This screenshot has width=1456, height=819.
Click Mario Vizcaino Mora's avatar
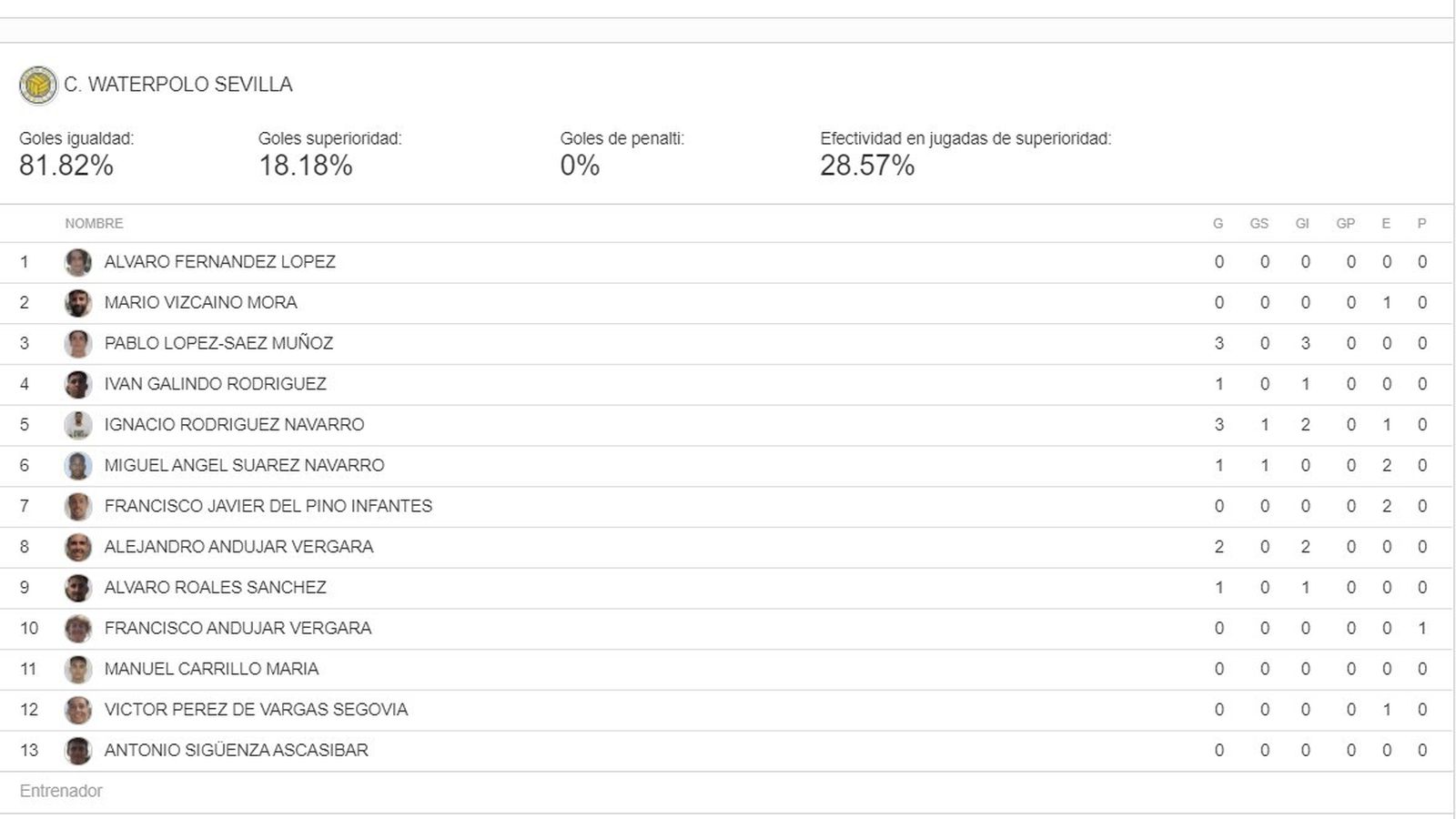point(78,303)
